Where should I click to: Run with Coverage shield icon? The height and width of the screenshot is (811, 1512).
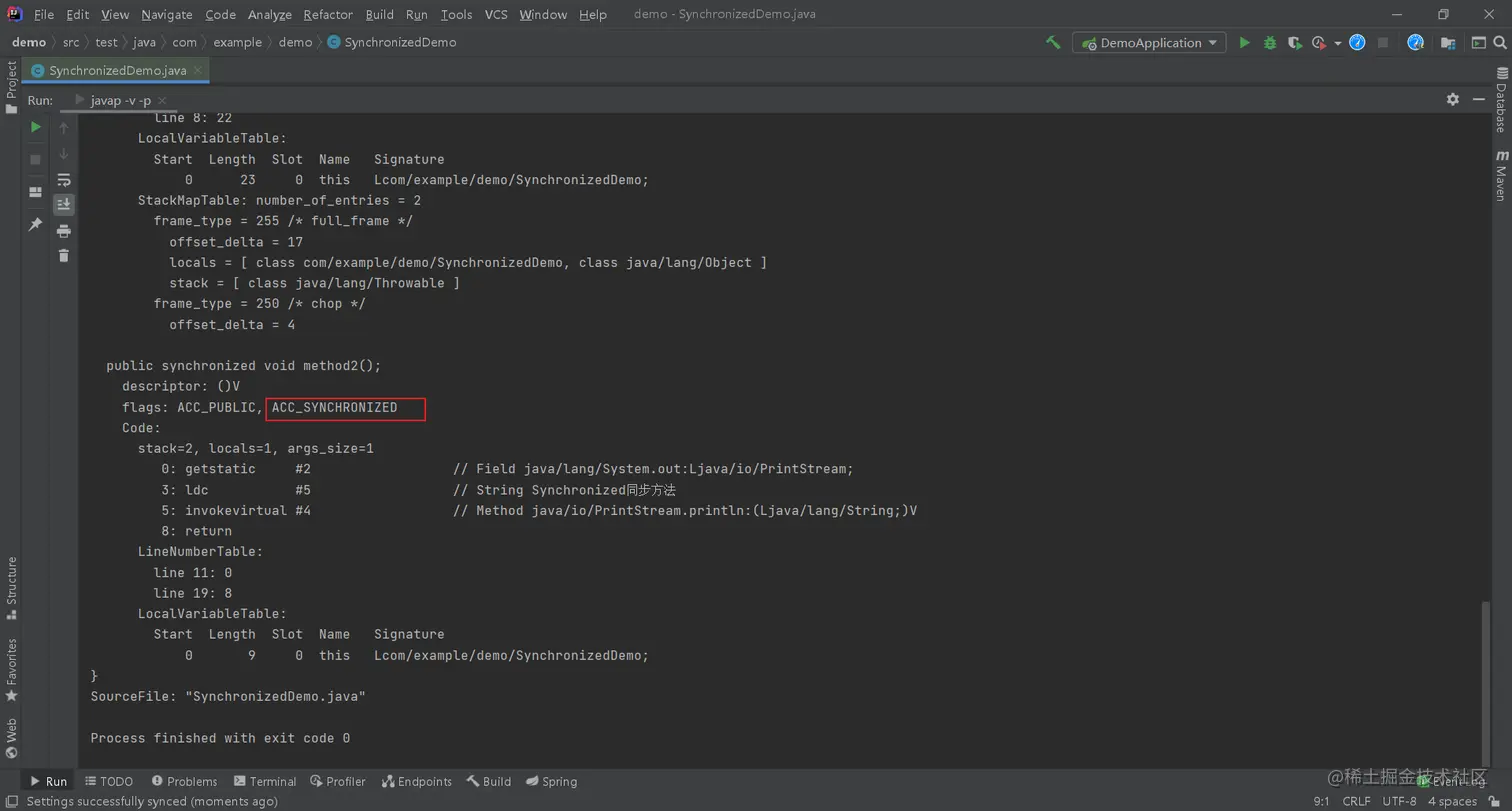(x=1295, y=43)
